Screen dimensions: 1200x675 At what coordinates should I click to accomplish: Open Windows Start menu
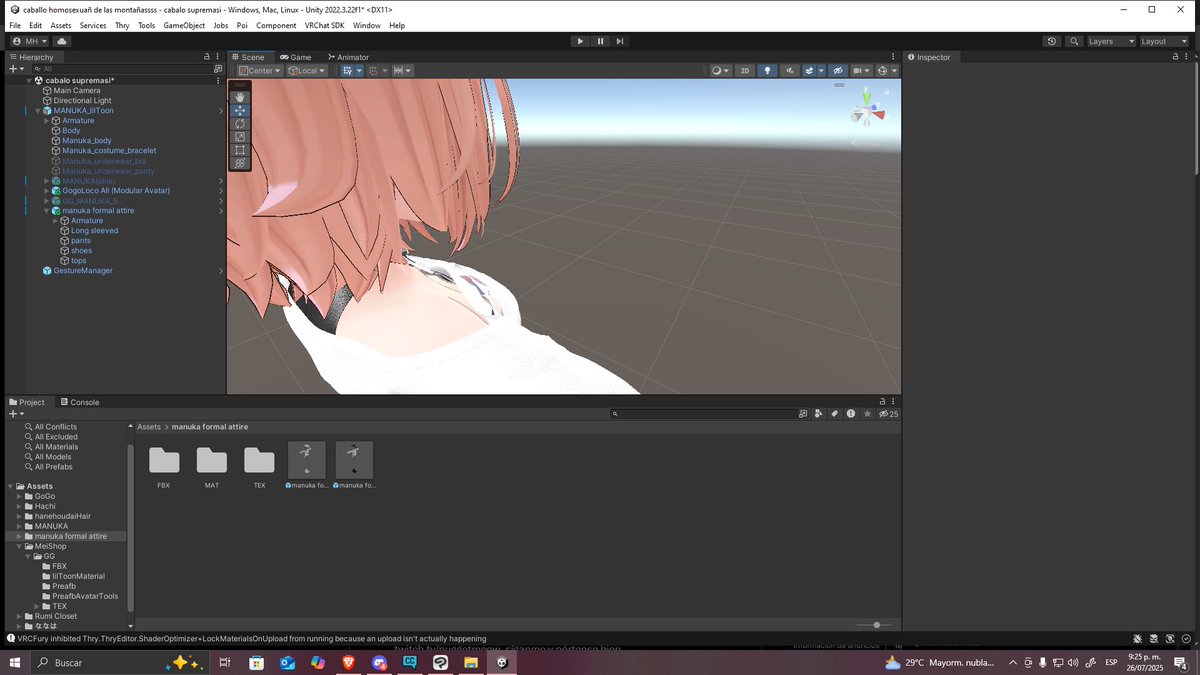(16, 662)
